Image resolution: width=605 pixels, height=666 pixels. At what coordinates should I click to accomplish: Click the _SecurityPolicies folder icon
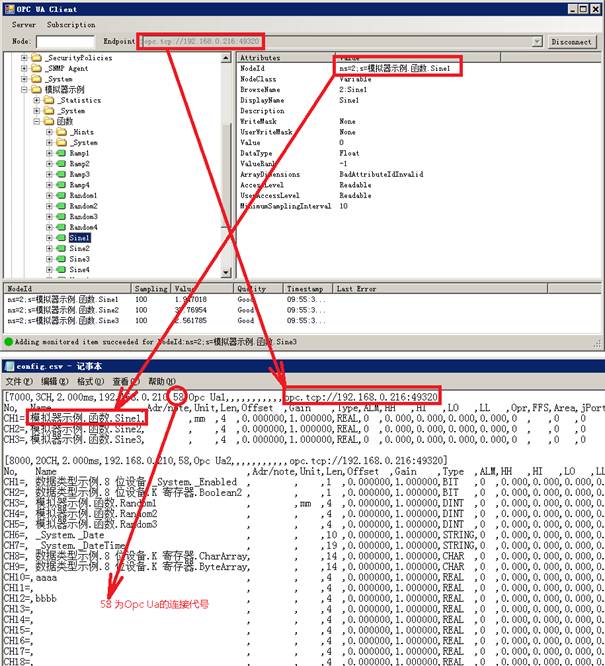38,58
